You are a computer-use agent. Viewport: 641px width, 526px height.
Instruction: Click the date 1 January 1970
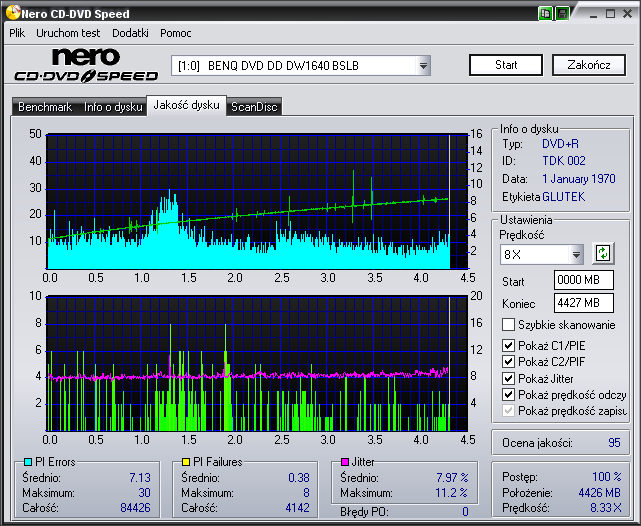tap(579, 179)
